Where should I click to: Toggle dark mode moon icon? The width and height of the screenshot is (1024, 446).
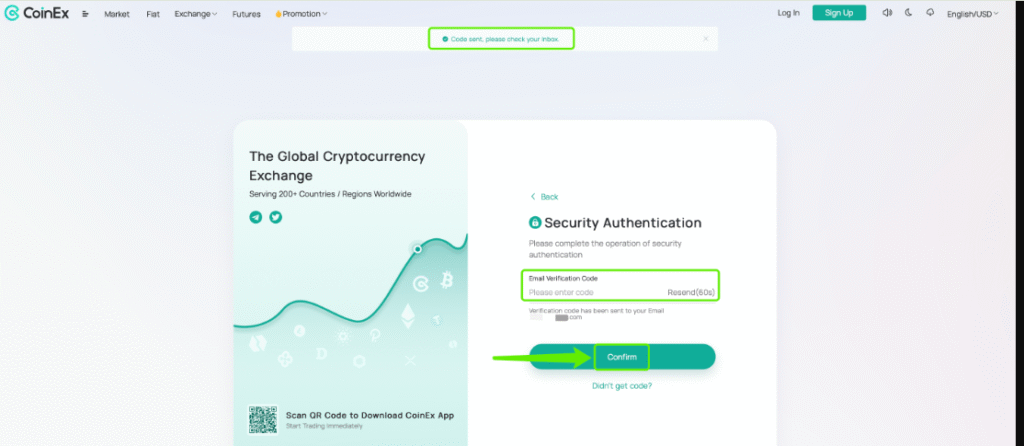[908, 13]
